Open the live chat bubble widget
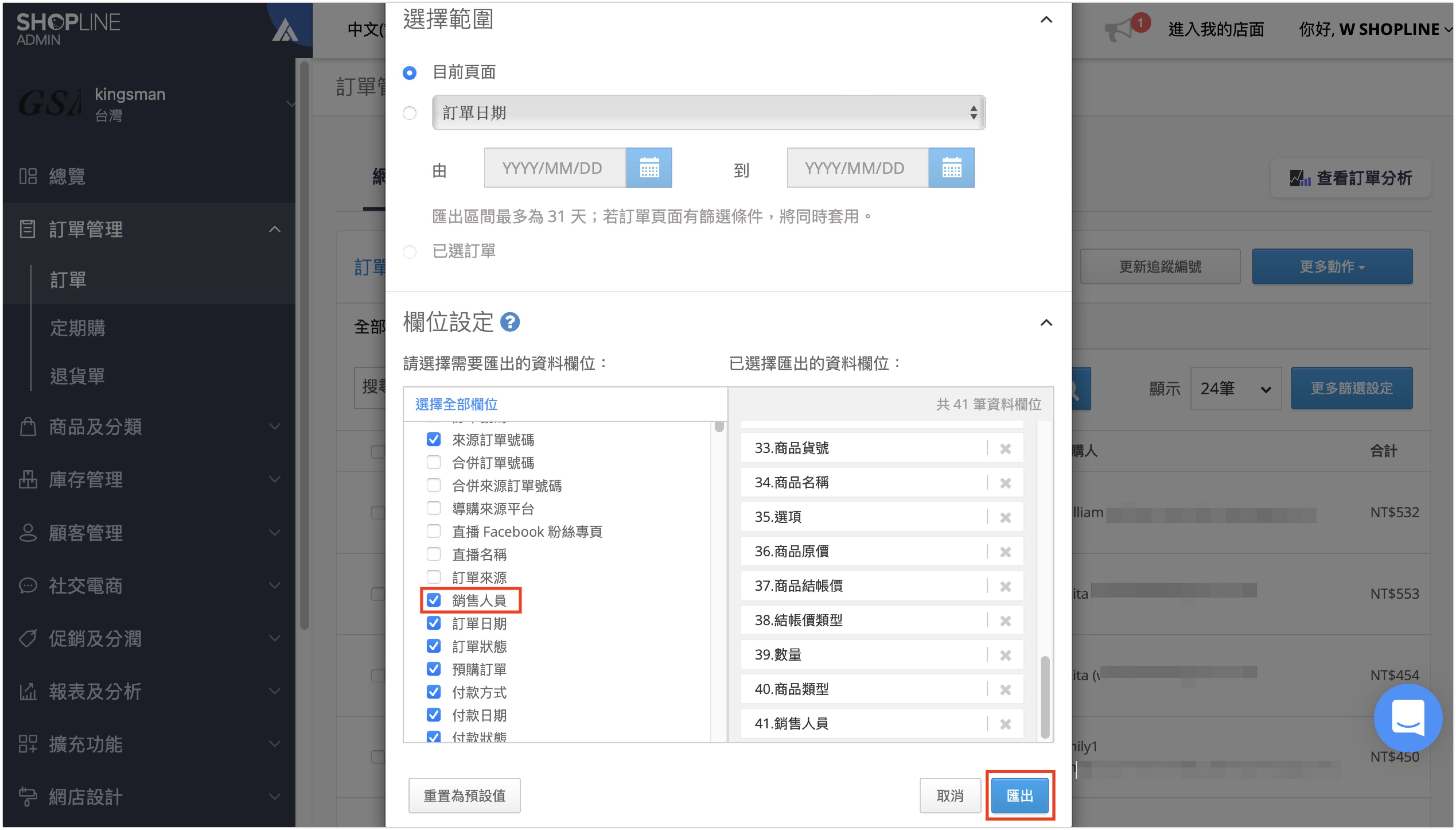Screen dimensions: 1456x830 pyautogui.click(x=1408, y=718)
